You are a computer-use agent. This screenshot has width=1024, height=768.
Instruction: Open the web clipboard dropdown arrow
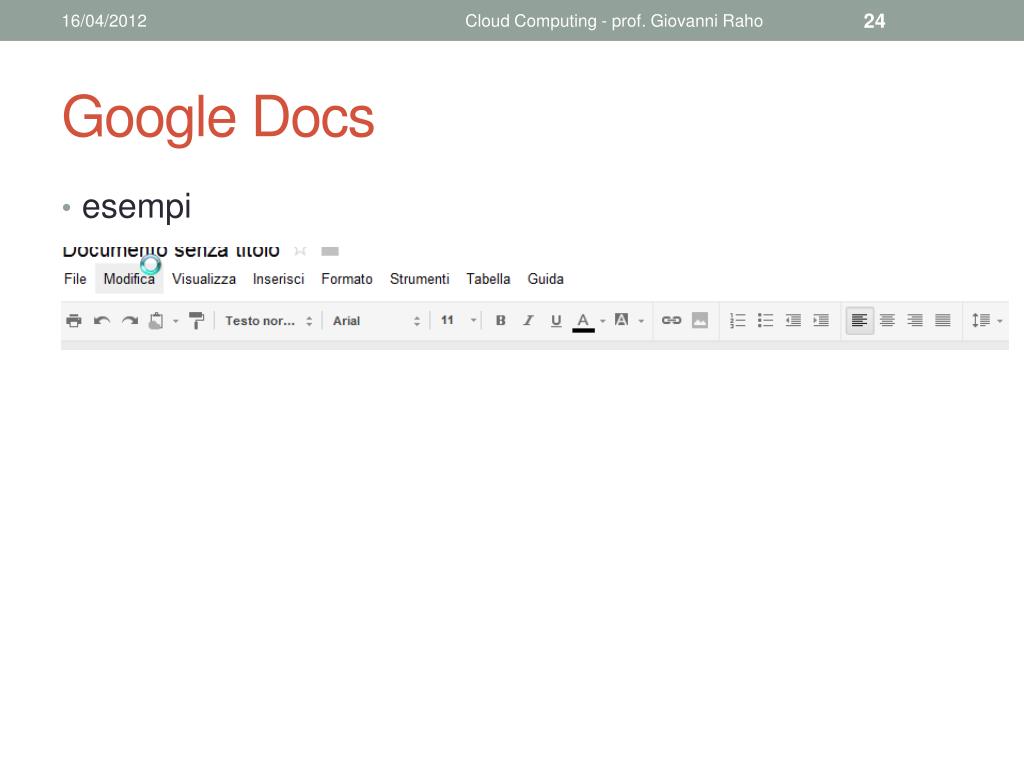[176, 321]
